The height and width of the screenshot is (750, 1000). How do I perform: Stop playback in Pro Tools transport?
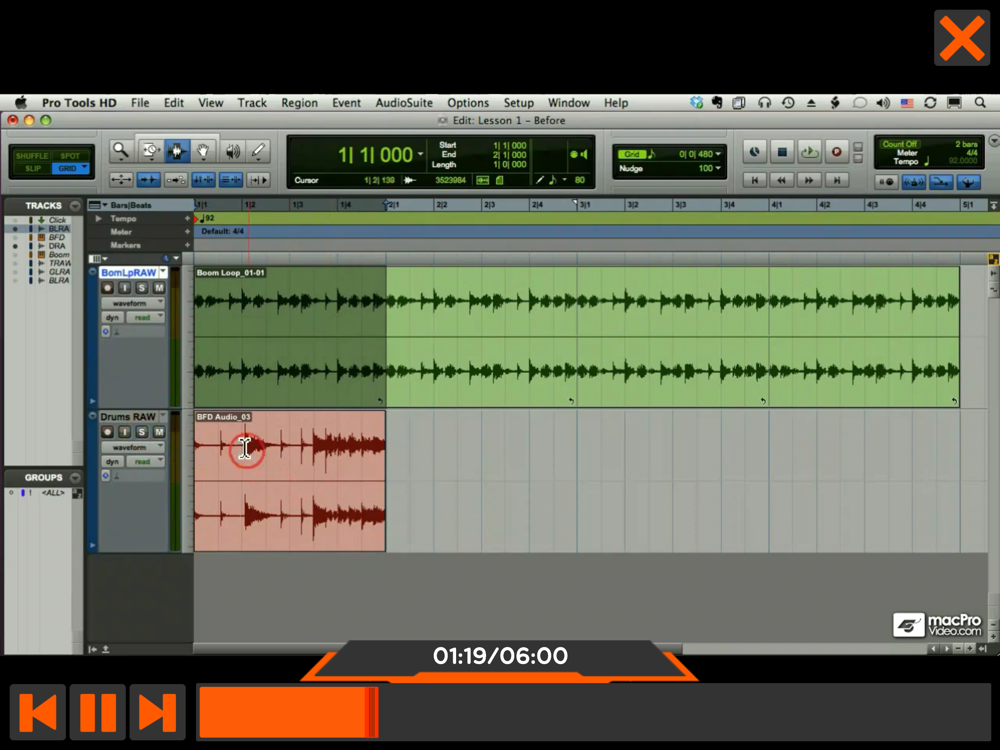[782, 152]
